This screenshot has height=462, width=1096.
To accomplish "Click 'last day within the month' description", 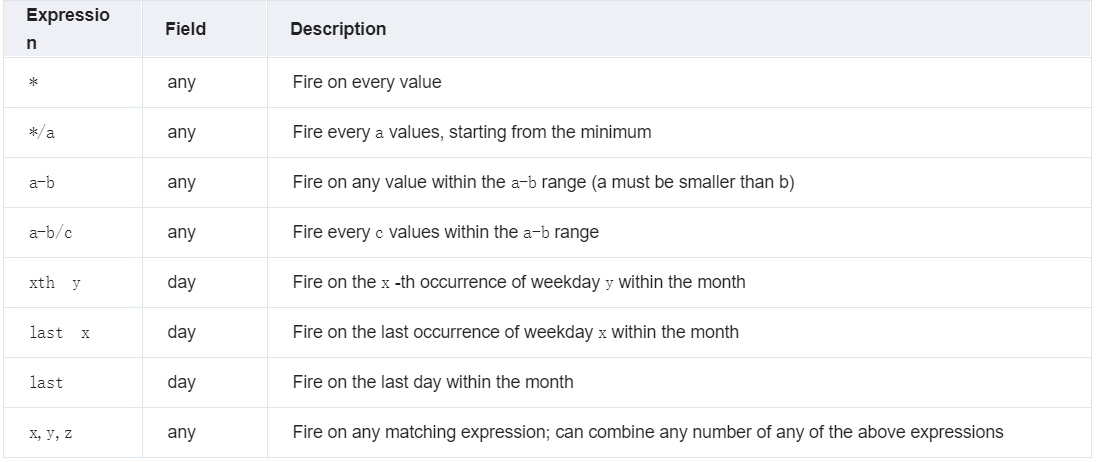I will click(x=433, y=382).
